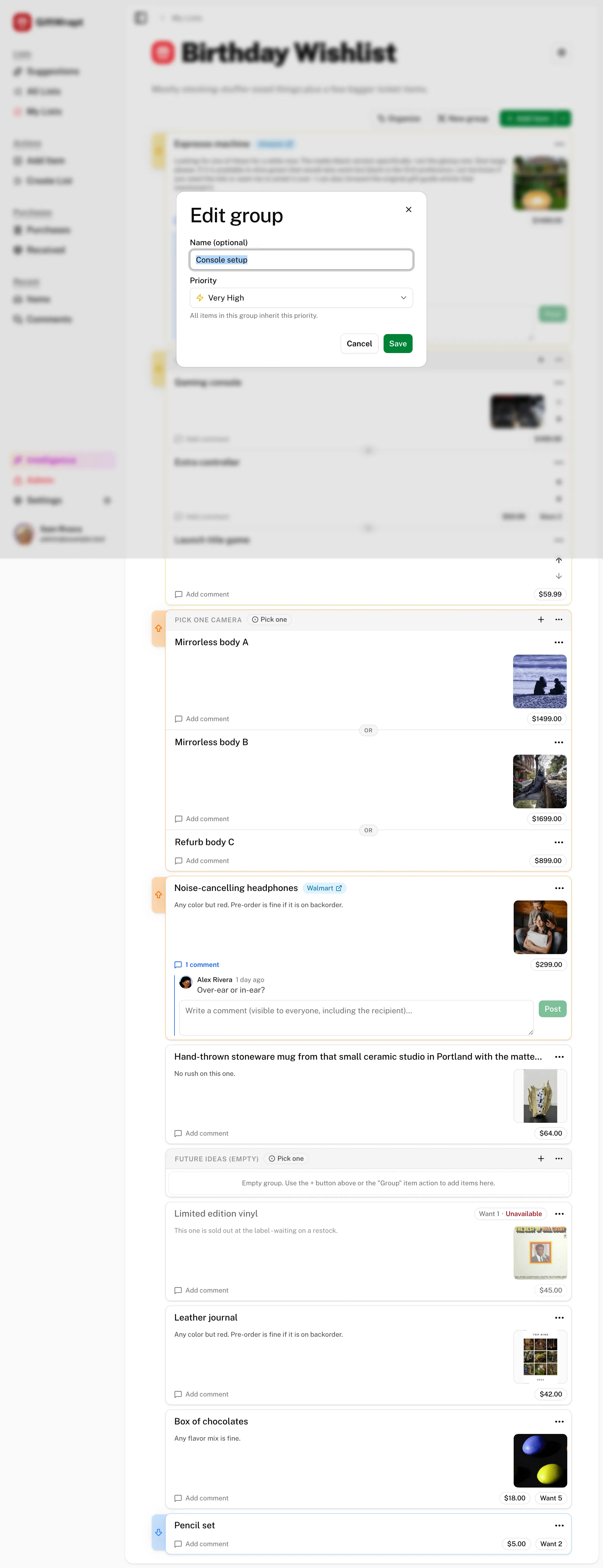Add comment on Limited edition vinyl
603x1568 pixels.
(201, 1290)
